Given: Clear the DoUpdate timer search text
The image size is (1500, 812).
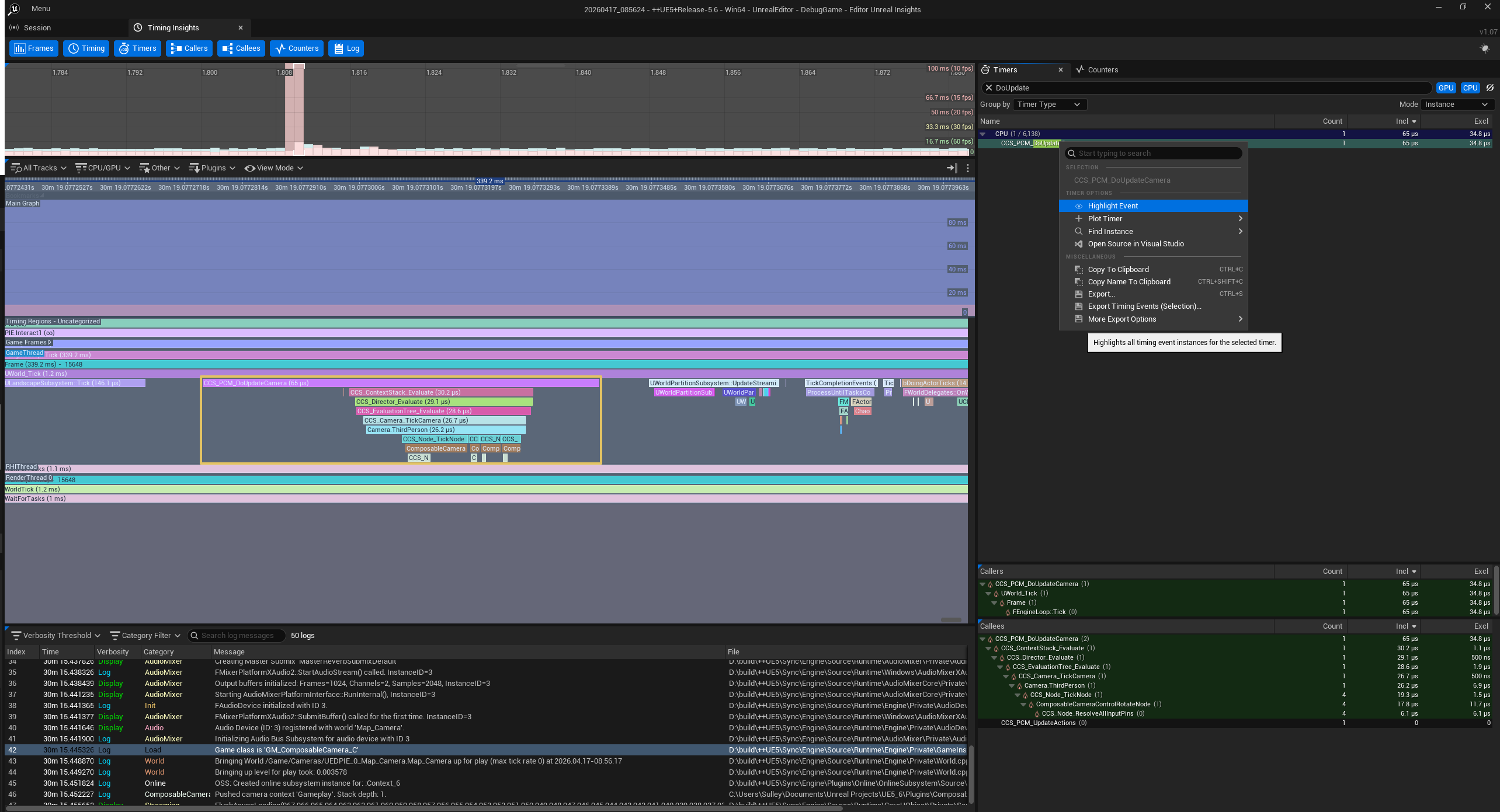Looking at the screenshot, I should 988,88.
